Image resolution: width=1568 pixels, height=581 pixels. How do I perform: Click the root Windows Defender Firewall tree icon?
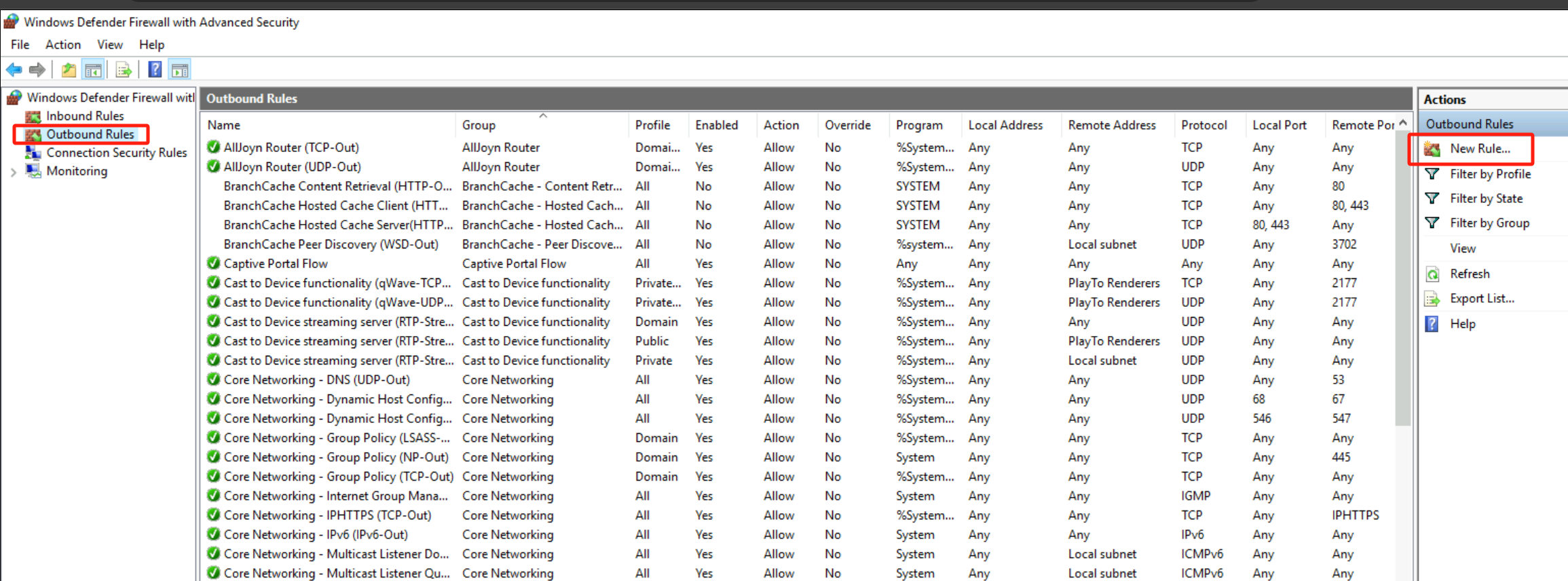tap(15, 98)
